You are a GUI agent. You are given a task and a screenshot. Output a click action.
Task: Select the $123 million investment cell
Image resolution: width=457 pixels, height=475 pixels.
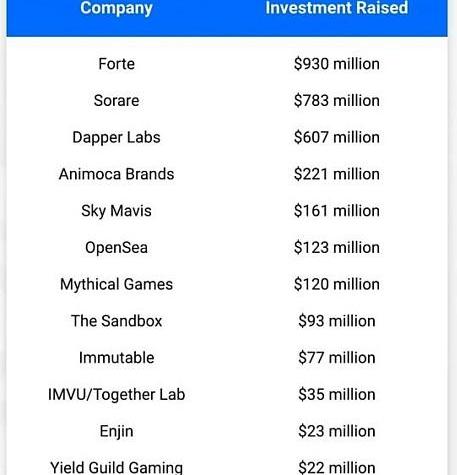[337, 247]
